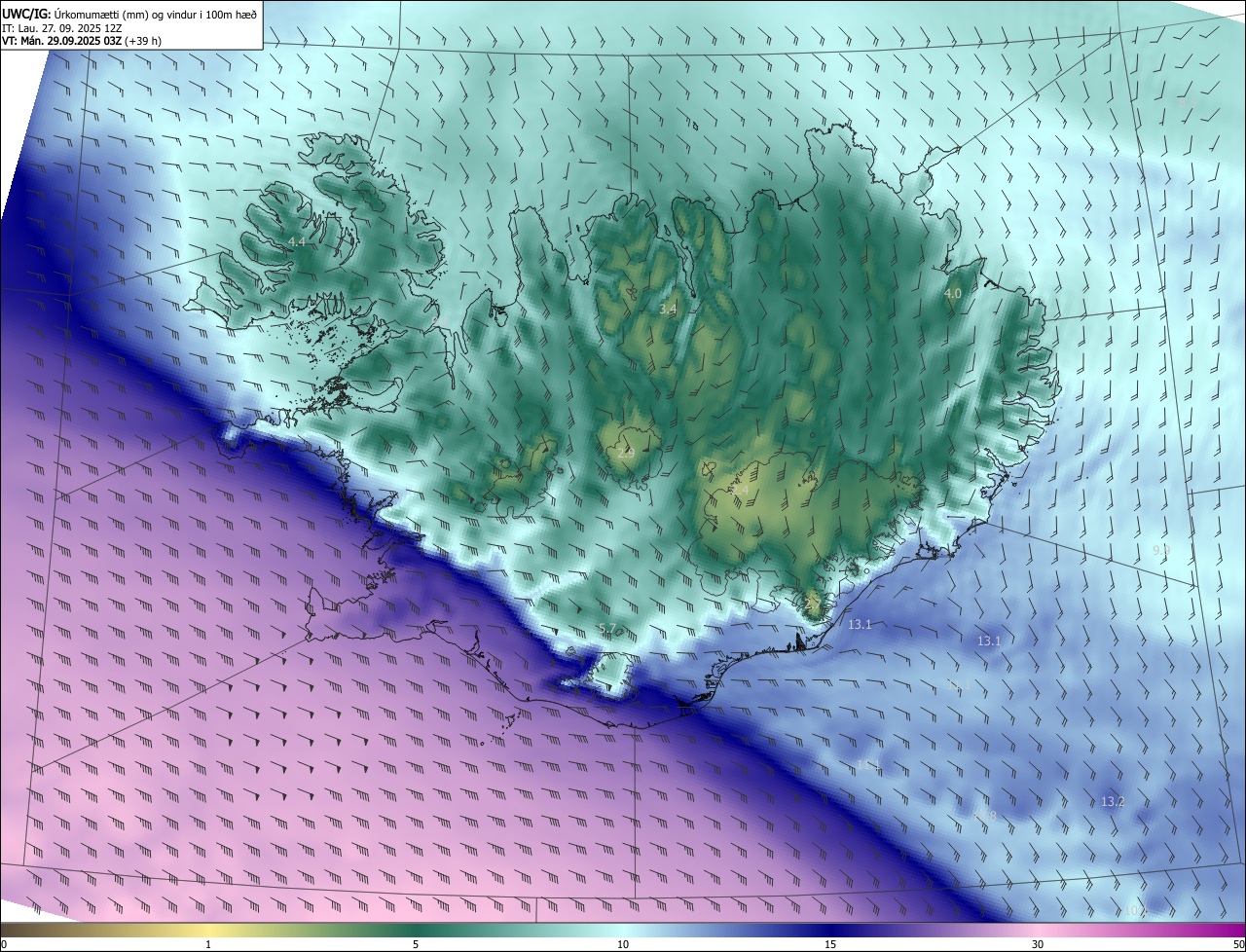
Task: Click the color scale tick label '5'
Action: click(x=416, y=944)
